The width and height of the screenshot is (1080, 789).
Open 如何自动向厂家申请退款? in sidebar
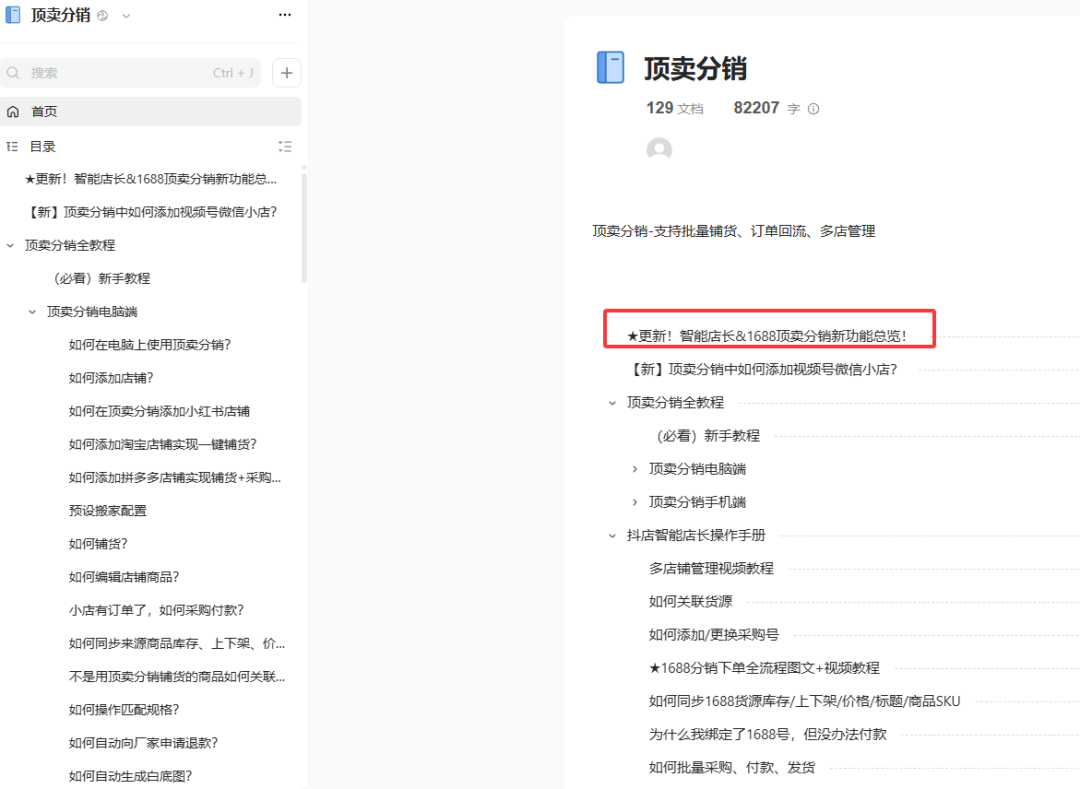point(143,743)
